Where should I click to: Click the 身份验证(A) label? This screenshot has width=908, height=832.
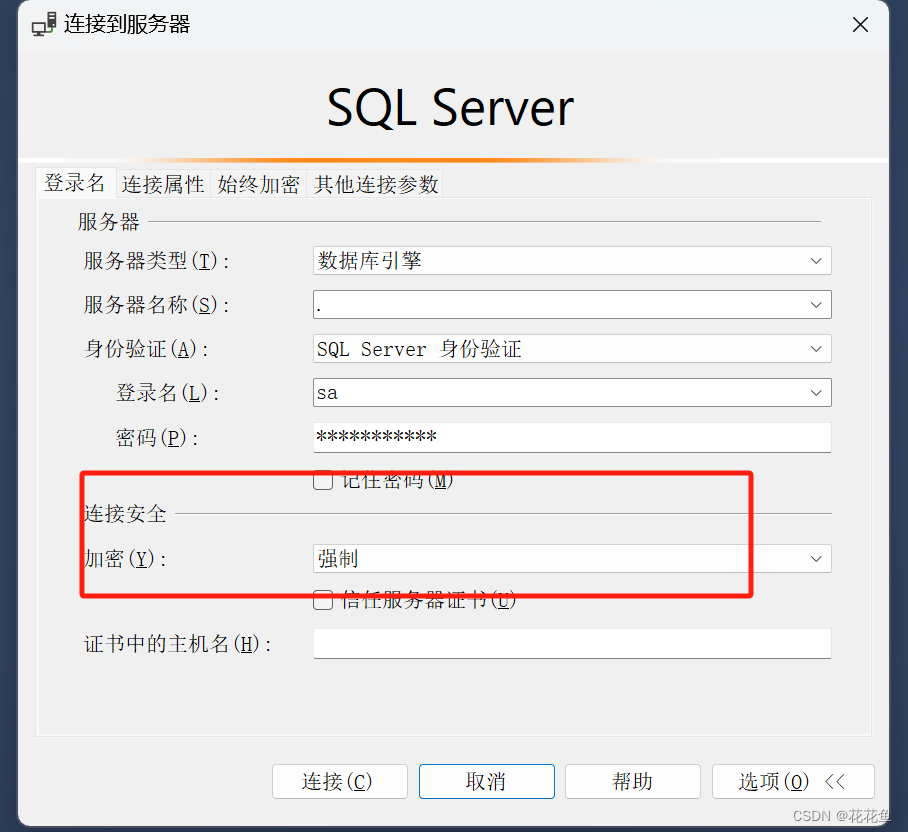click(x=146, y=349)
